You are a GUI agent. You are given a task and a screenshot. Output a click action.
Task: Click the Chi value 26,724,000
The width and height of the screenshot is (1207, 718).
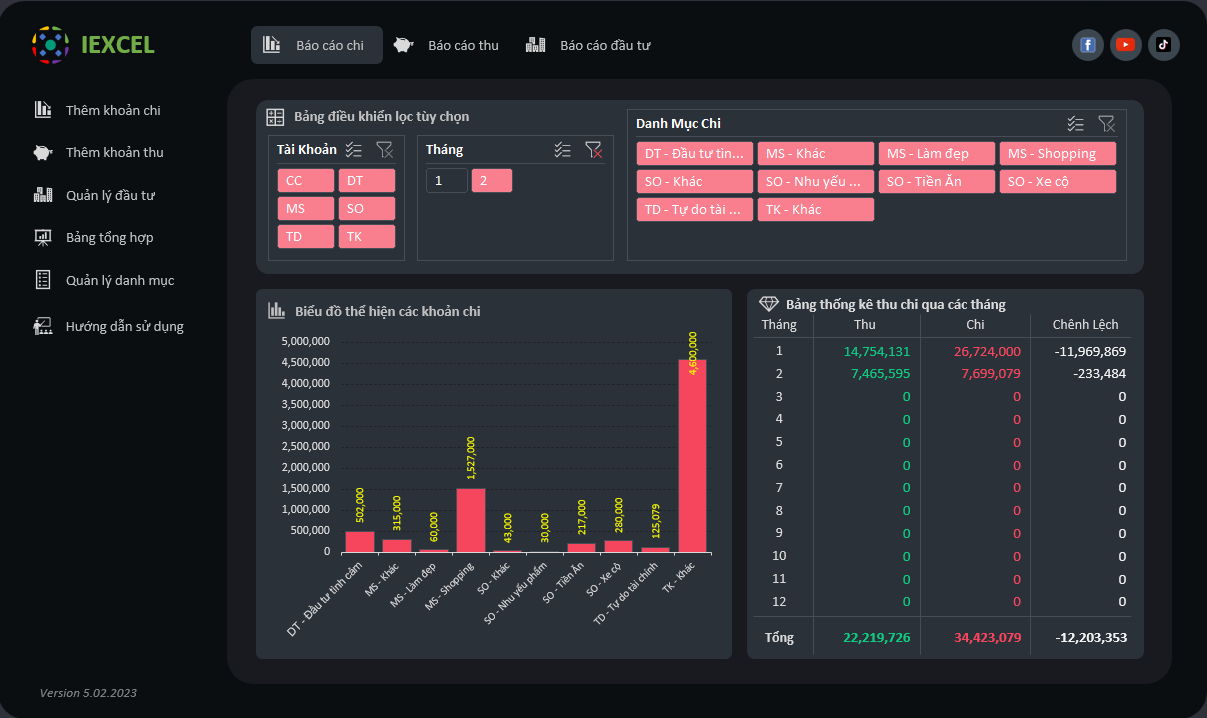tap(988, 351)
